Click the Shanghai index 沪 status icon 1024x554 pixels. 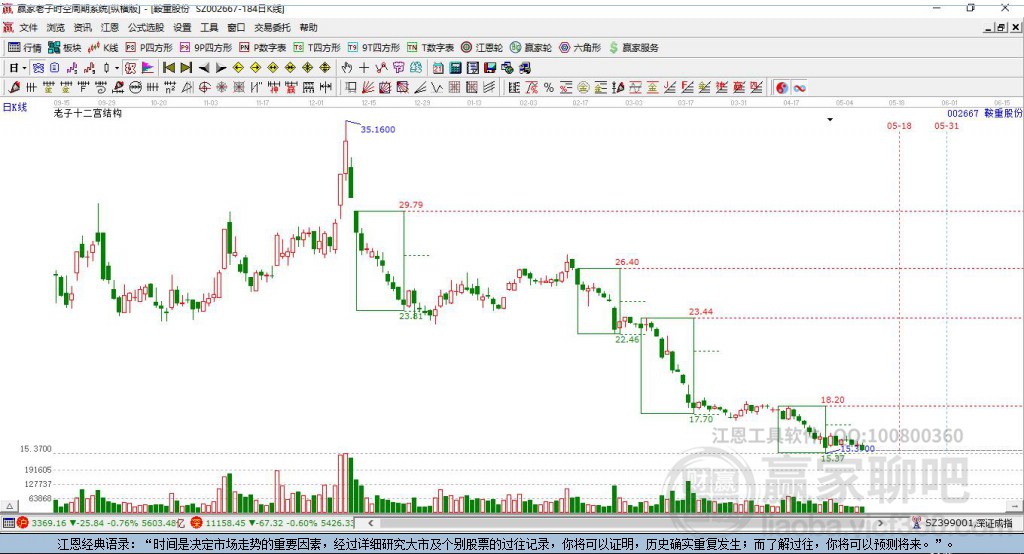click(x=23, y=523)
